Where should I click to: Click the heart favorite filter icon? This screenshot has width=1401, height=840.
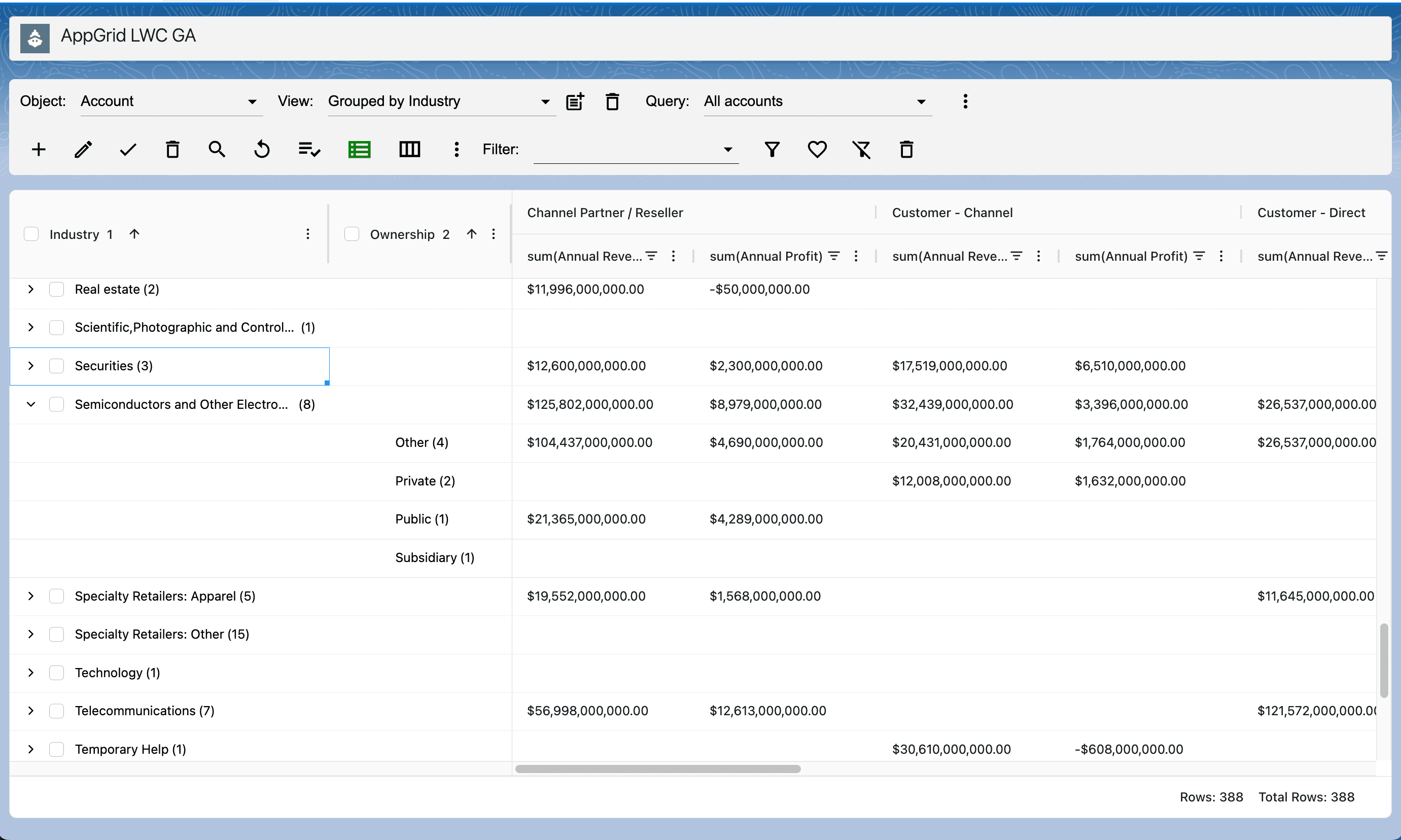pos(817,150)
